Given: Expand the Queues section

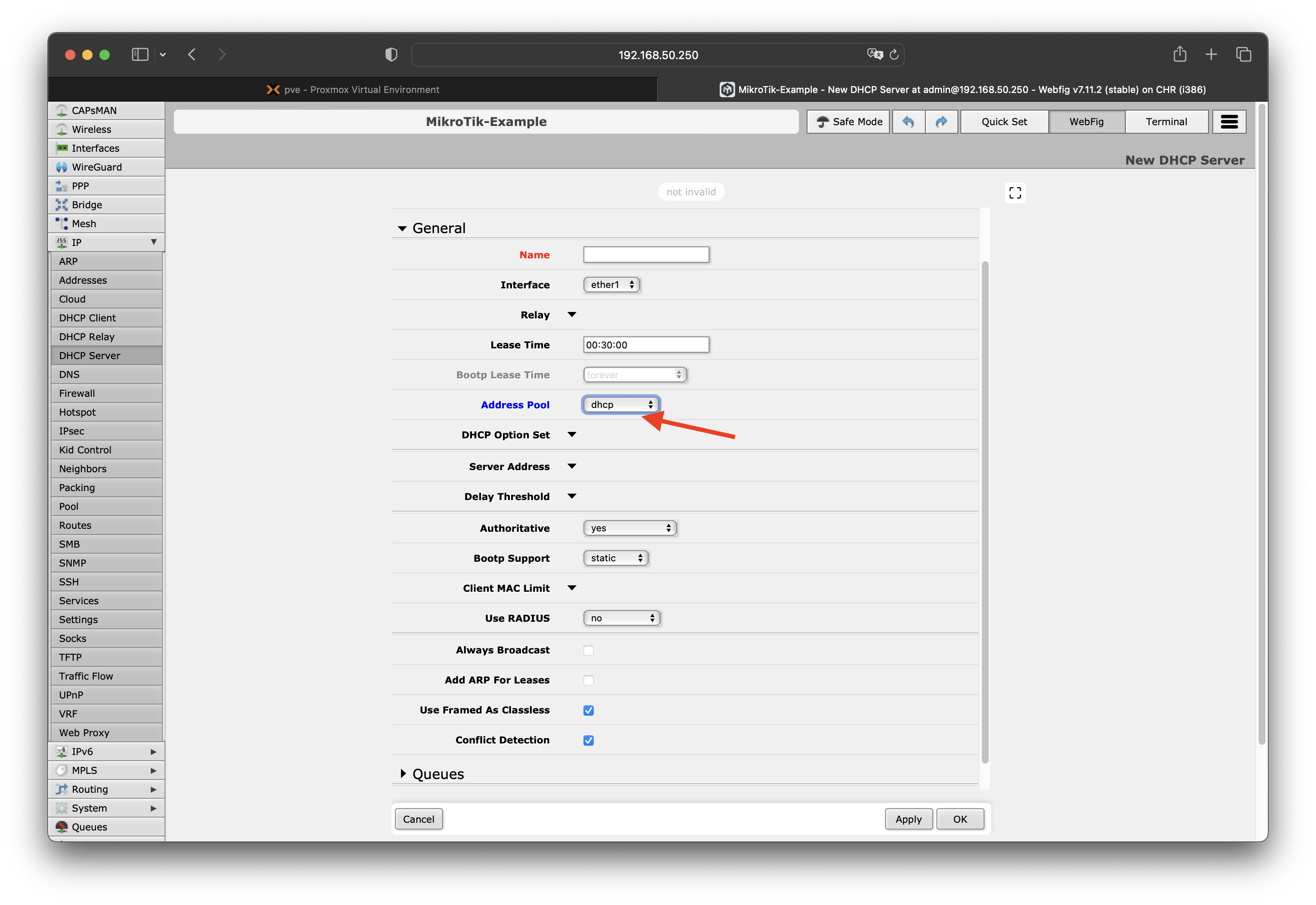Looking at the screenshot, I should (437, 774).
